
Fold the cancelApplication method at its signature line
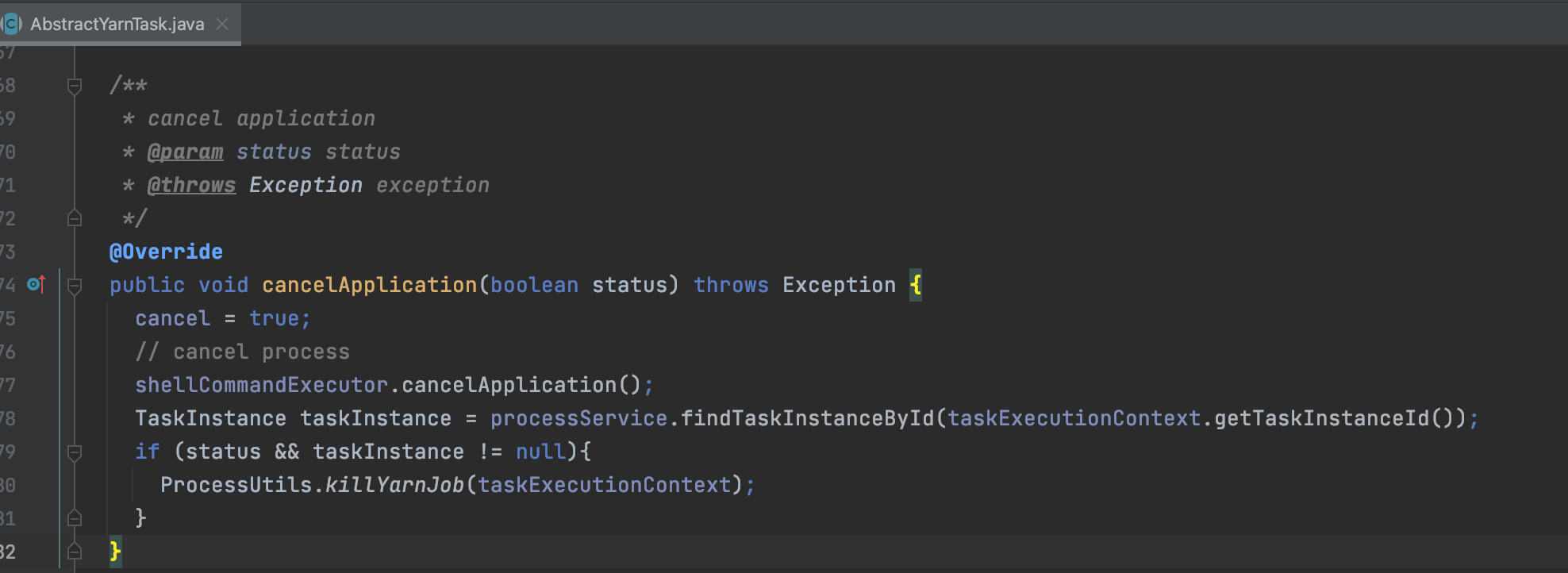[x=75, y=285]
